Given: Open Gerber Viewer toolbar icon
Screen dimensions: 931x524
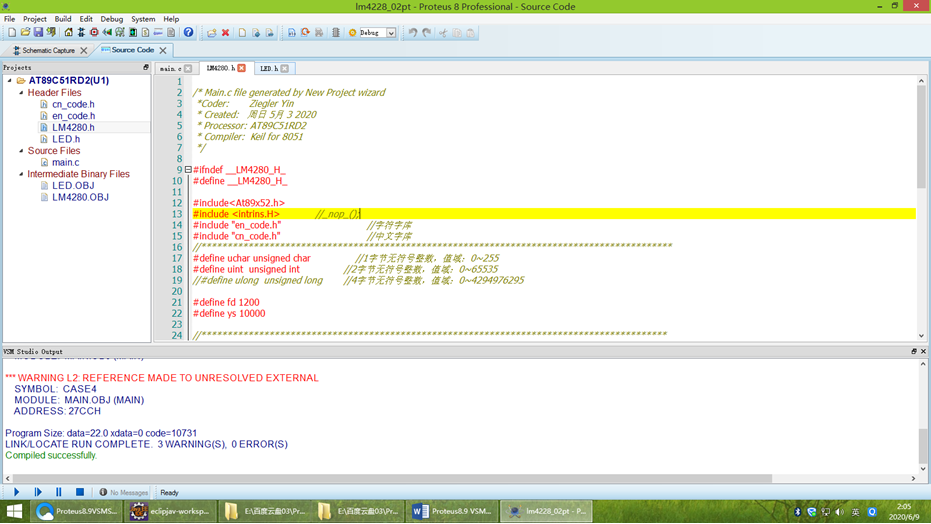Looking at the screenshot, I should point(120,33).
